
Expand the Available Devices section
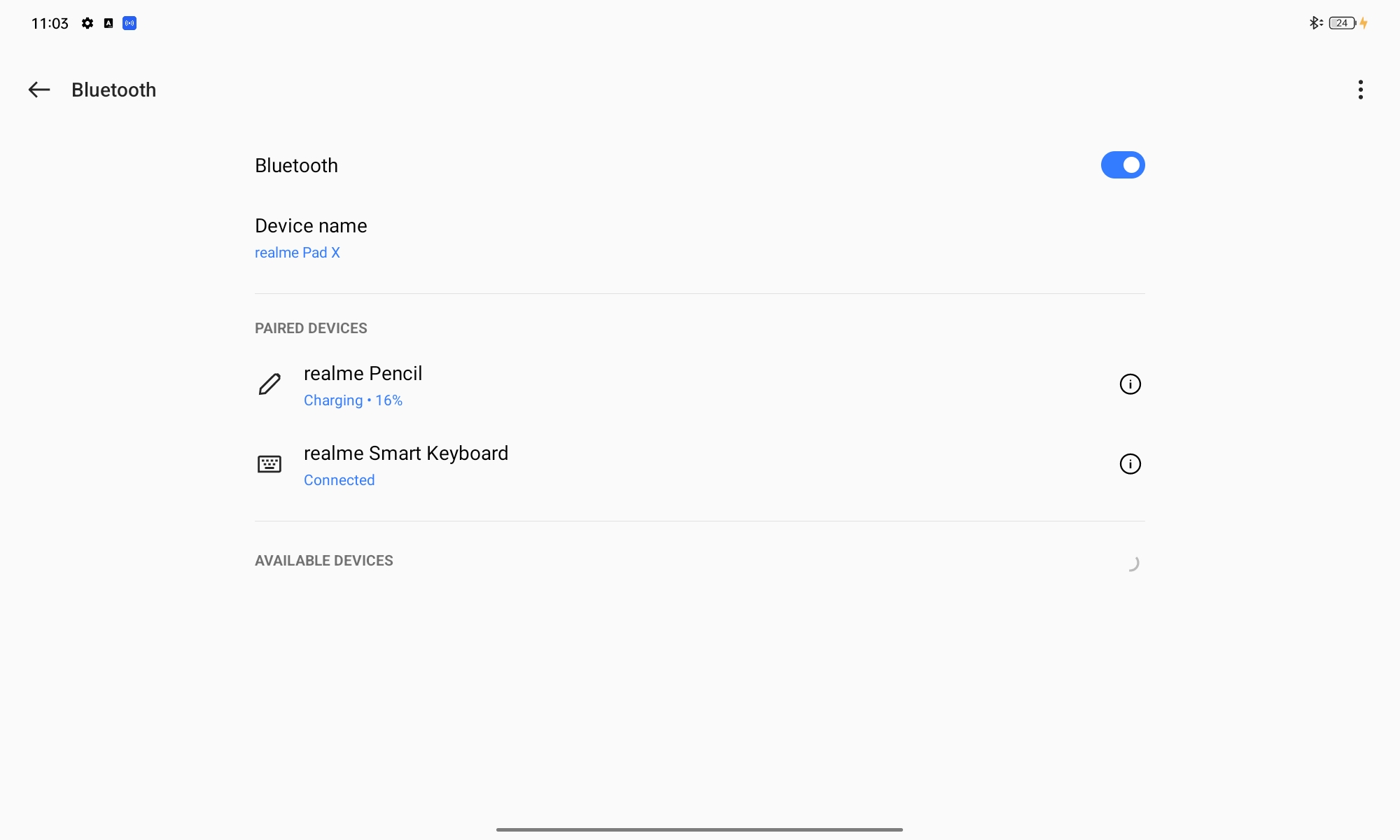point(324,560)
